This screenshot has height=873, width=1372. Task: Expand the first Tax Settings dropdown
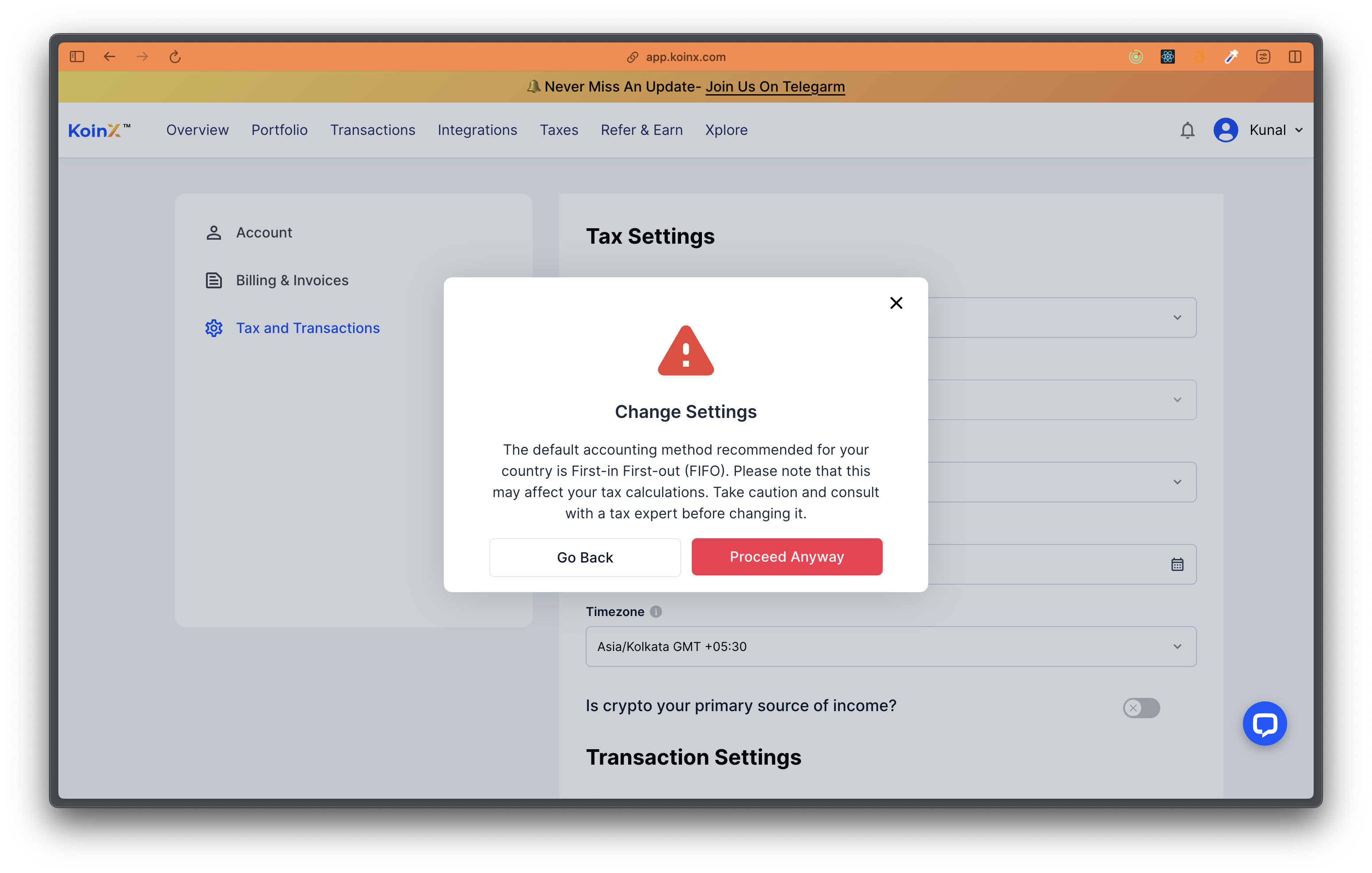pyautogui.click(x=1177, y=317)
